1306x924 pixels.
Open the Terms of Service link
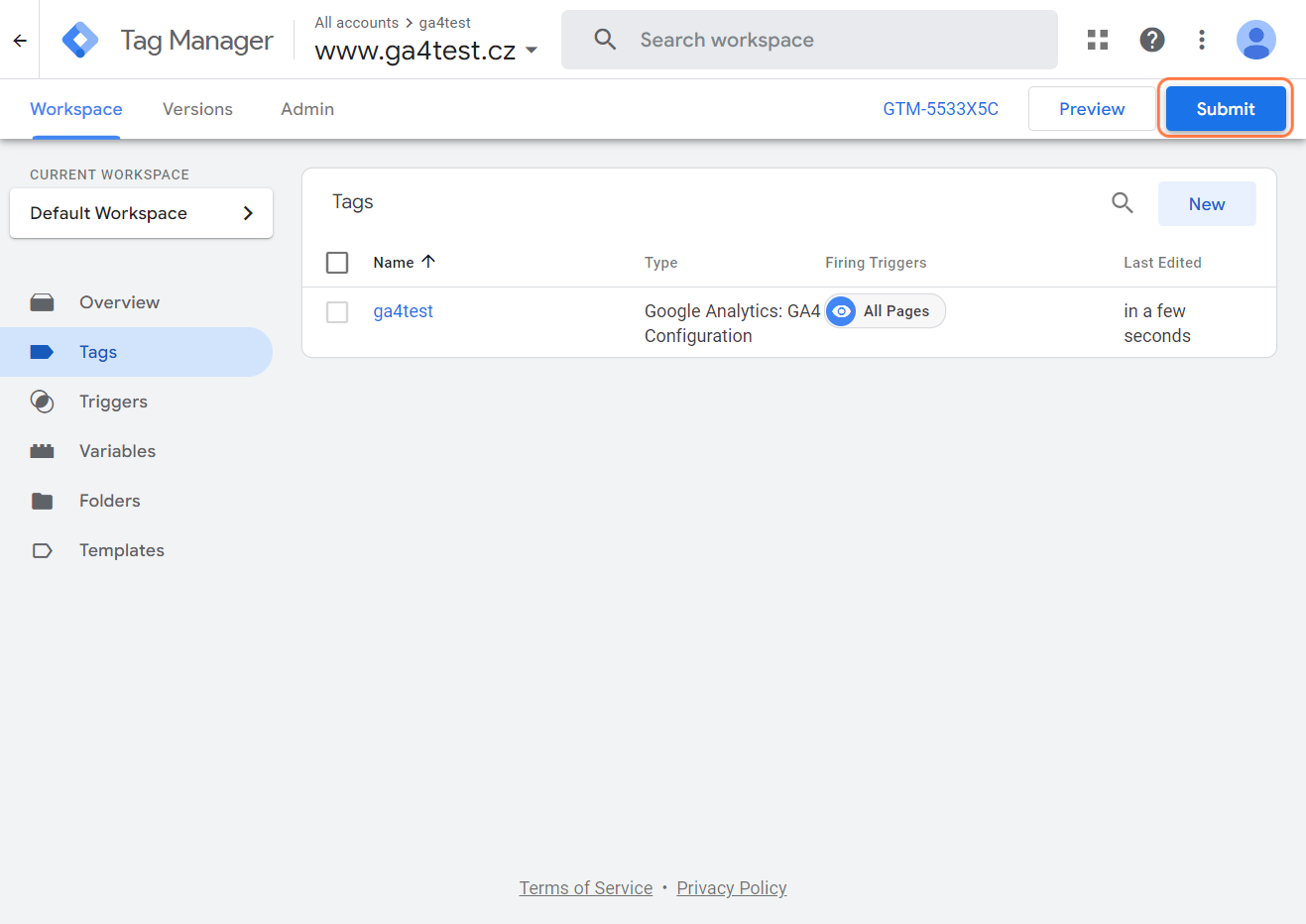click(586, 888)
